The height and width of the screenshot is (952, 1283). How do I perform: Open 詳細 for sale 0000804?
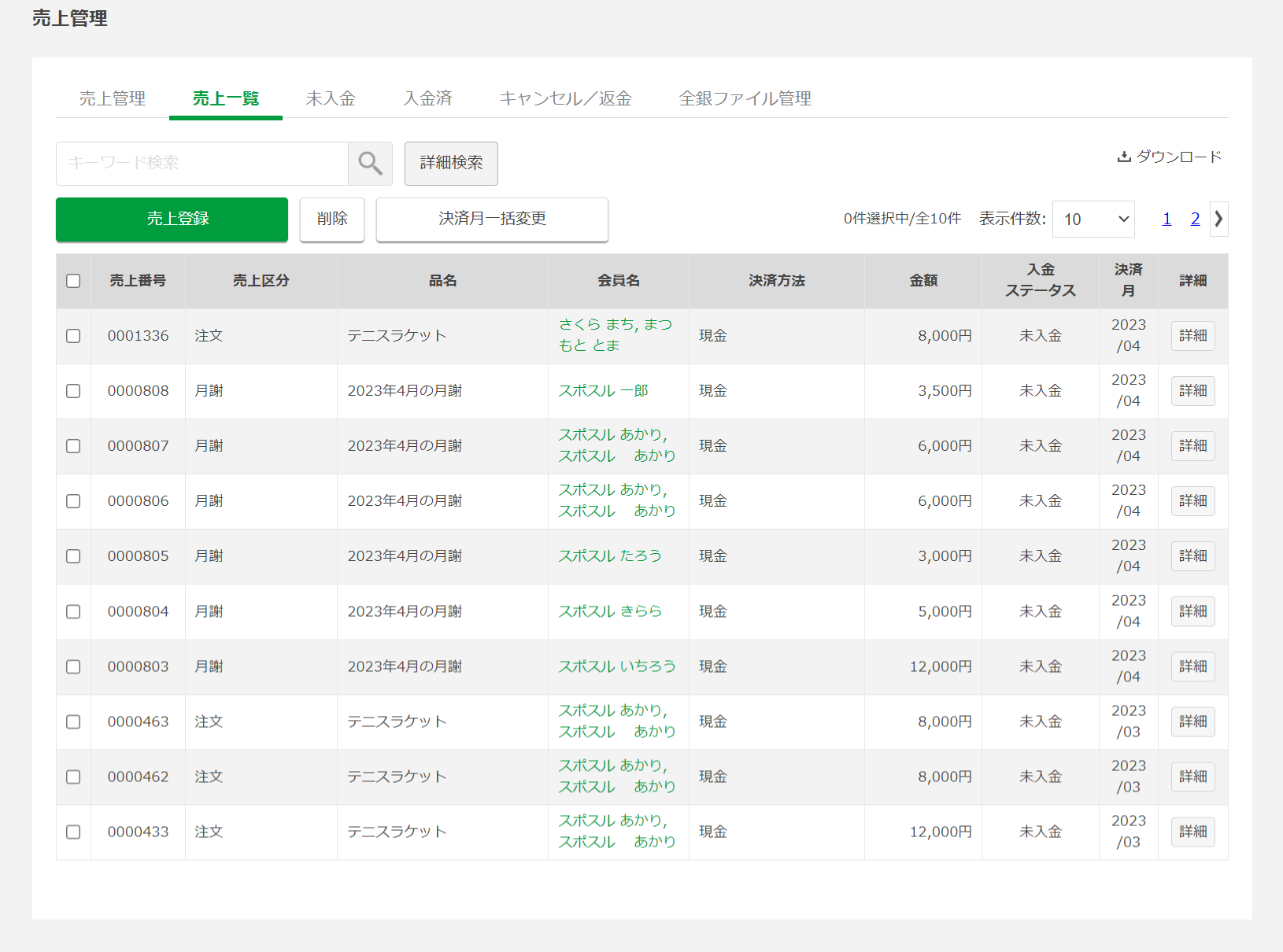(1192, 611)
